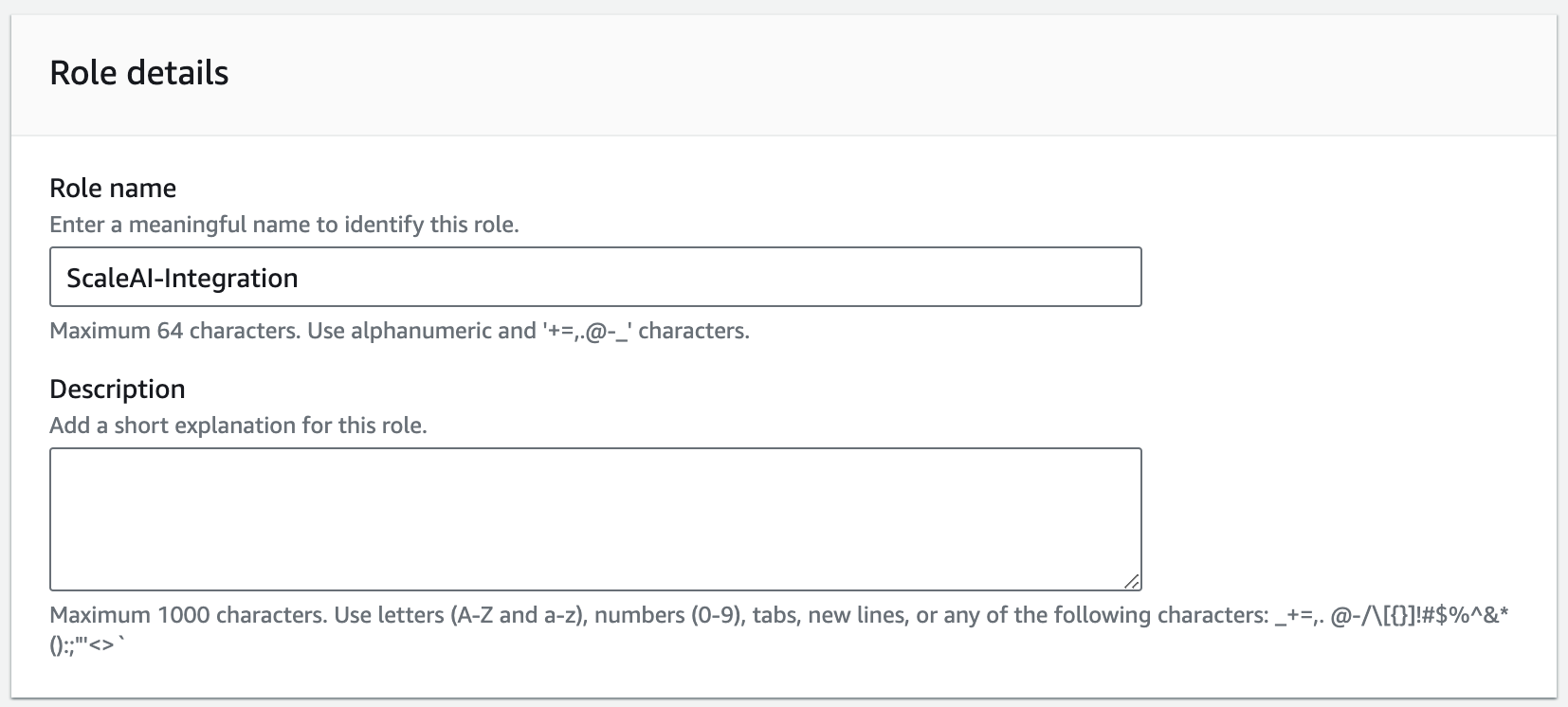Image resolution: width=1568 pixels, height=707 pixels.
Task: Click the "Add a short explanation" hint
Action: click(238, 426)
